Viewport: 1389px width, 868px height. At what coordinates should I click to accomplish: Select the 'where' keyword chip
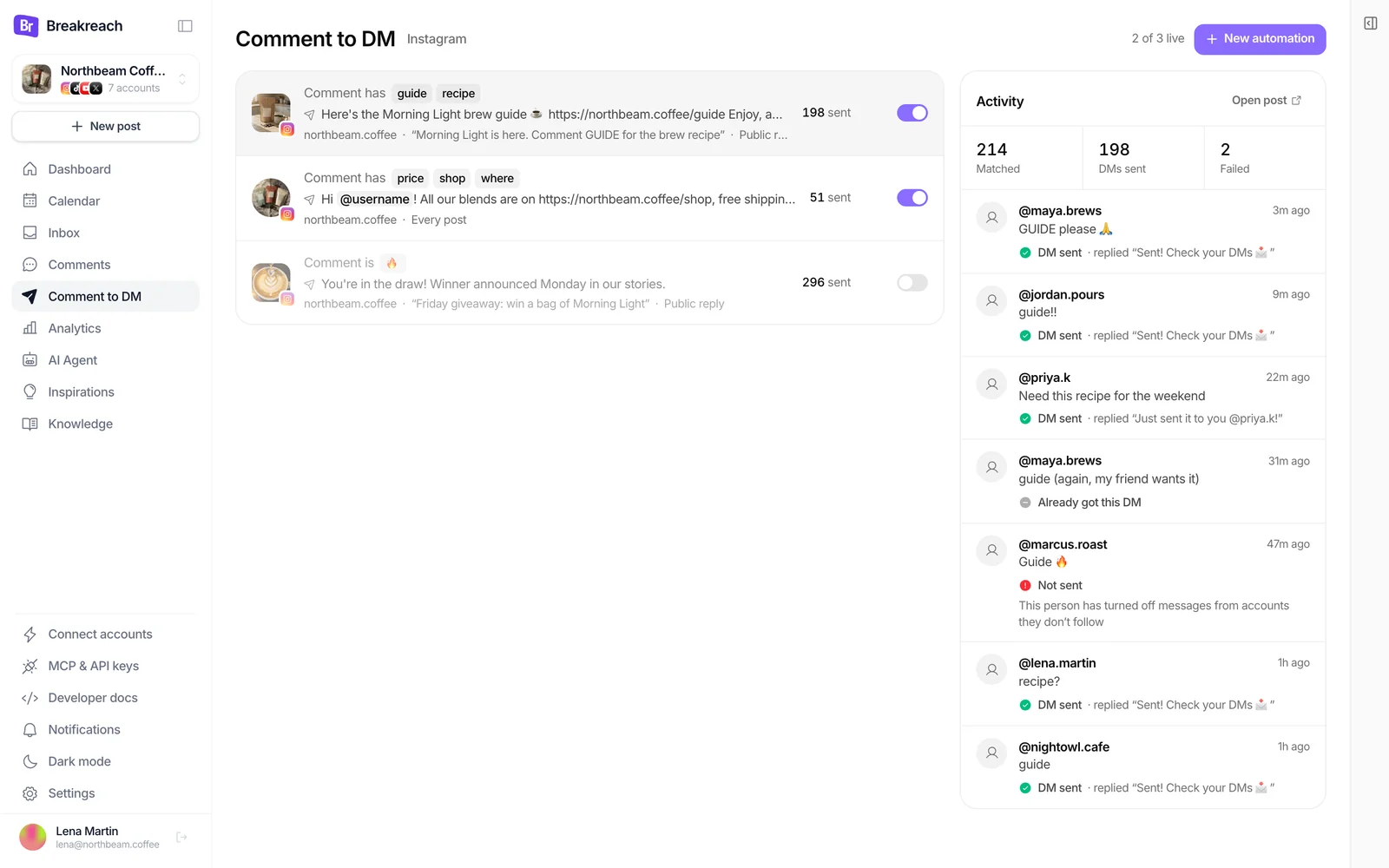pos(497,179)
